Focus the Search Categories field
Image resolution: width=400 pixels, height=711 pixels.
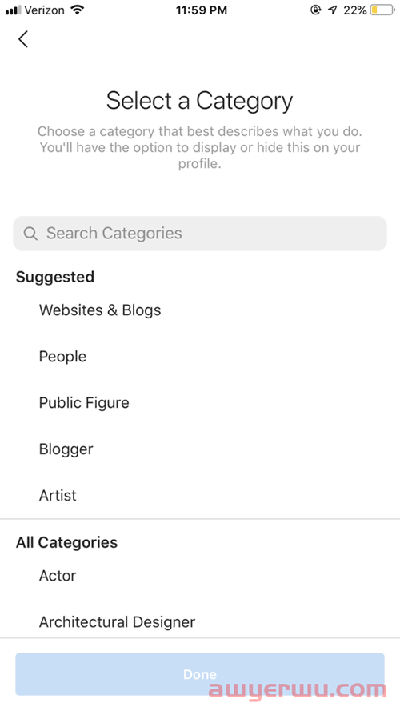point(200,234)
